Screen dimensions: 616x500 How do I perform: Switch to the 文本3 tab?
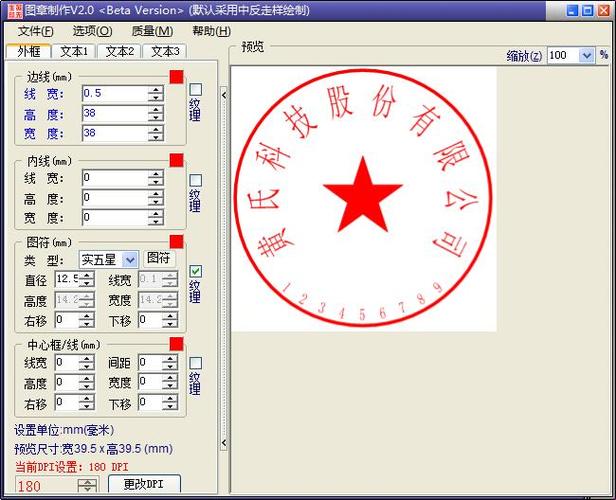pyautogui.click(x=162, y=51)
